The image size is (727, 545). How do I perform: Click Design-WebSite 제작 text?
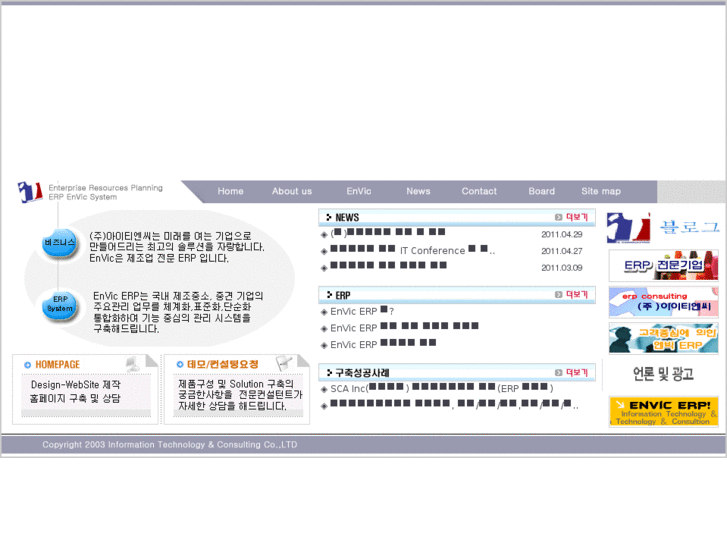(76, 385)
